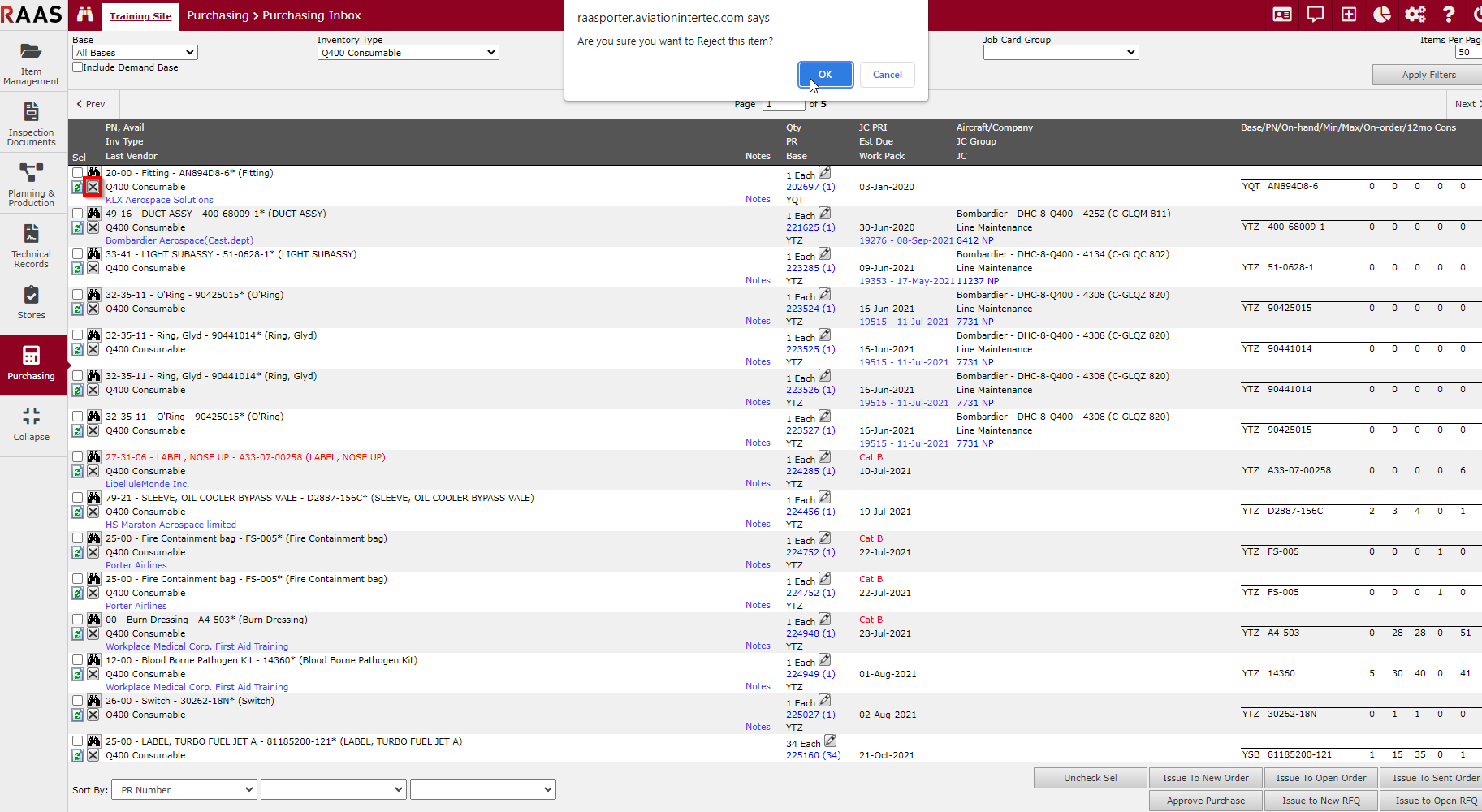Open the gears settings icon in header
Image resolution: width=1482 pixels, height=812 pixels.
pos(1415,15)
